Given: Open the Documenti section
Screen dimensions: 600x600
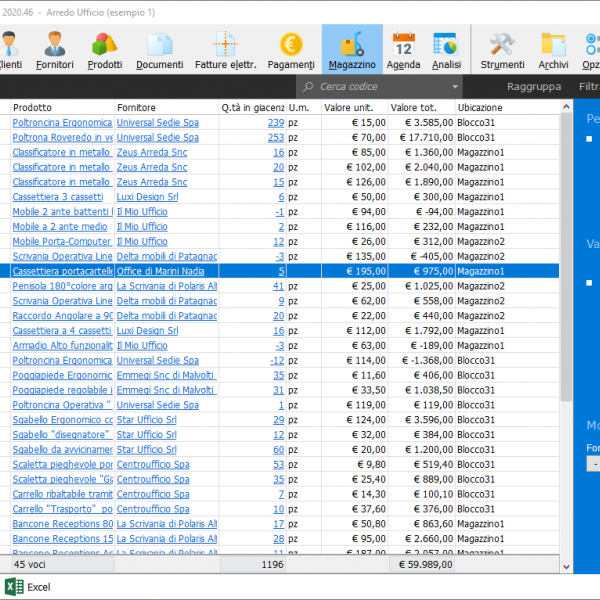Looking at the screenshot, I should pos(160,49).
